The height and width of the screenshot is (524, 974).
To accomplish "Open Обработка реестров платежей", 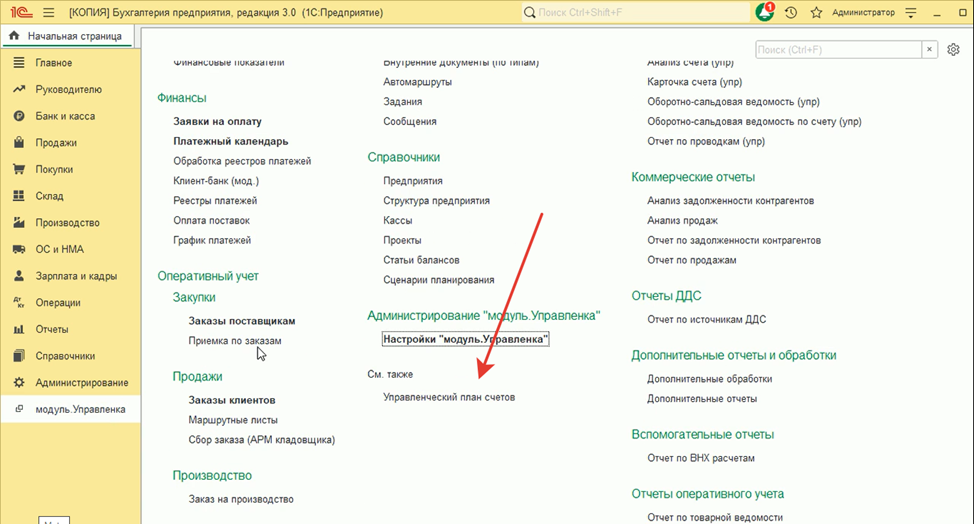I will 242,161.
